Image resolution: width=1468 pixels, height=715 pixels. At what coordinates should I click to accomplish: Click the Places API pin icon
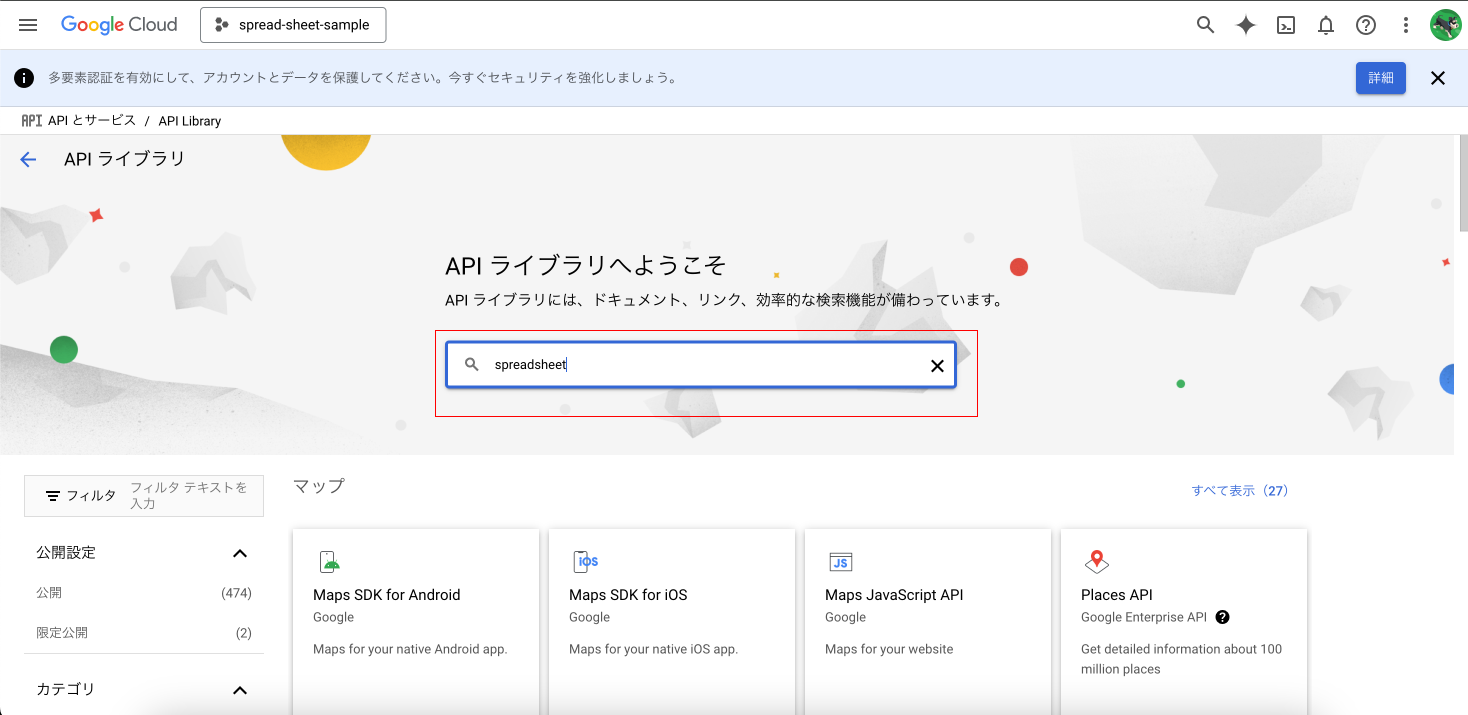[x=1097, y=561]
